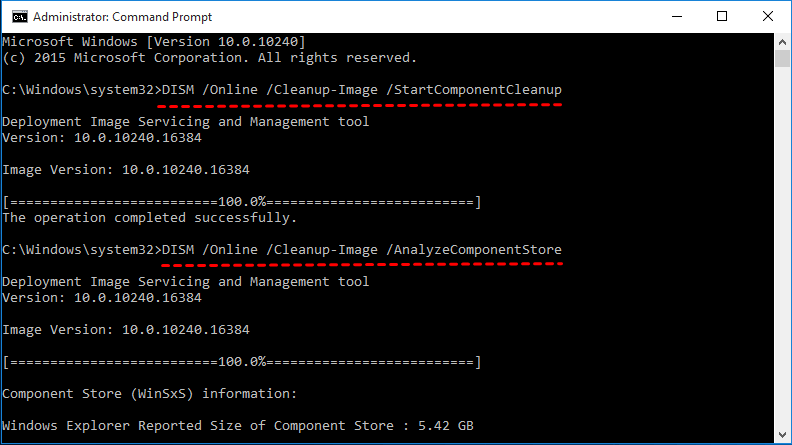Open the Command Prompt system menu icon
Image resolution: width=792 pixels, height=445 pixels.
15,16
